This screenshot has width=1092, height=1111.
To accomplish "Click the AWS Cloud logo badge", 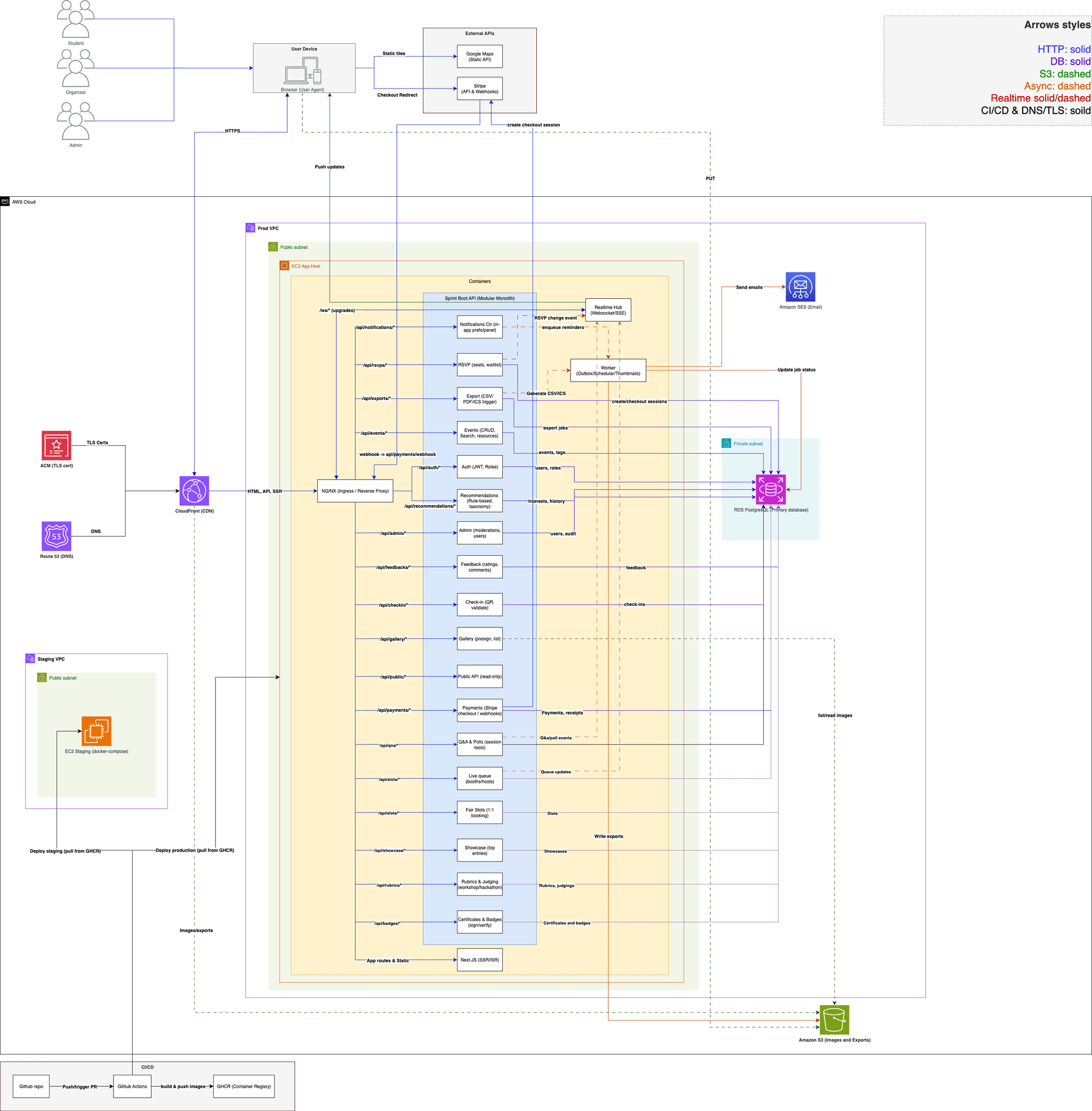I will tap(5, 201).
